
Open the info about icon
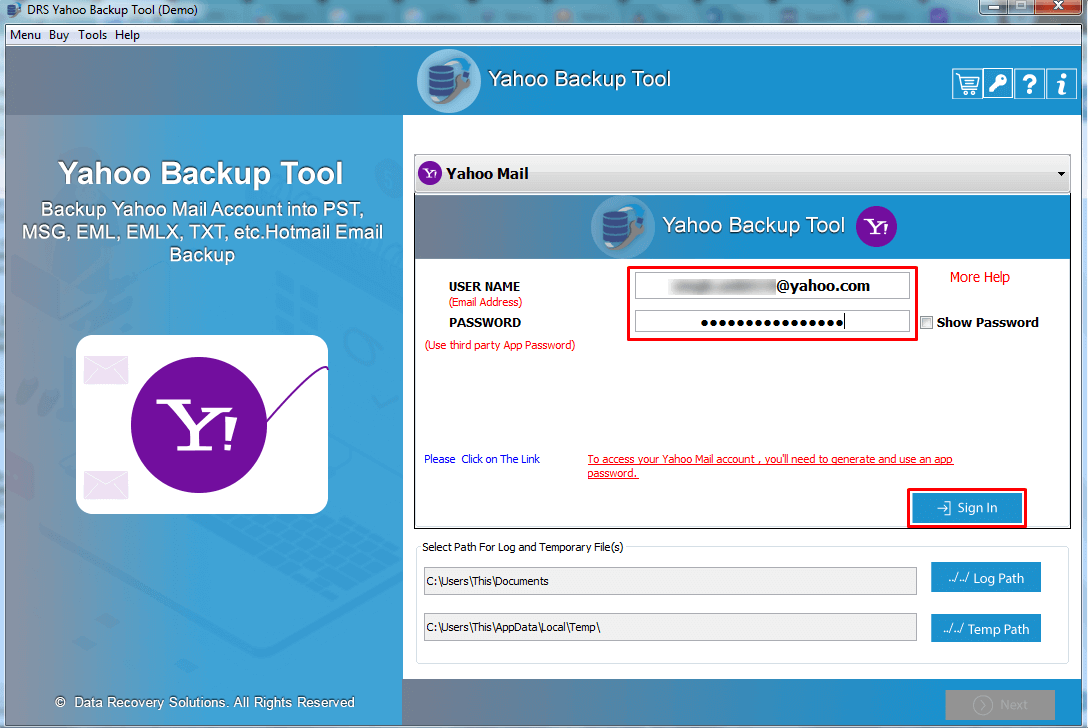[x=1061, y=85]
